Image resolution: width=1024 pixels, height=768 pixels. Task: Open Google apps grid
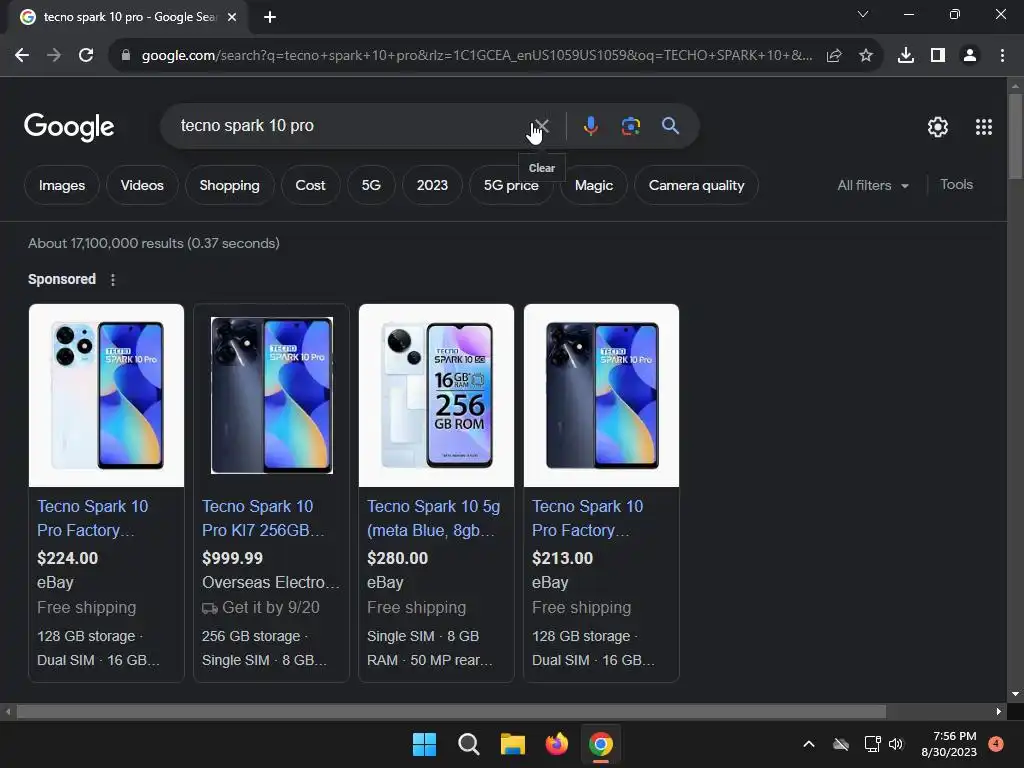984,127
